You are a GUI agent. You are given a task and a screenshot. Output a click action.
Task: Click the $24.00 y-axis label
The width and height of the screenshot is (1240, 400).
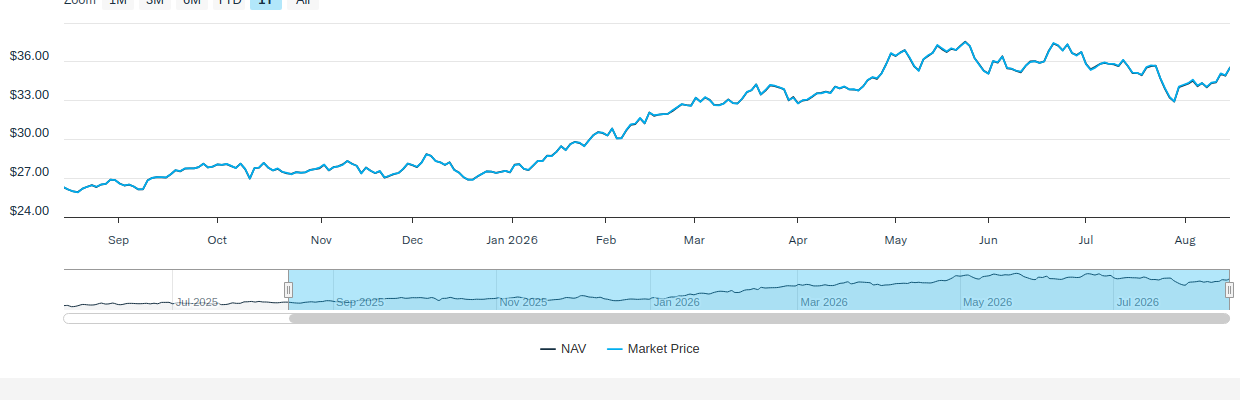point(29,212)
